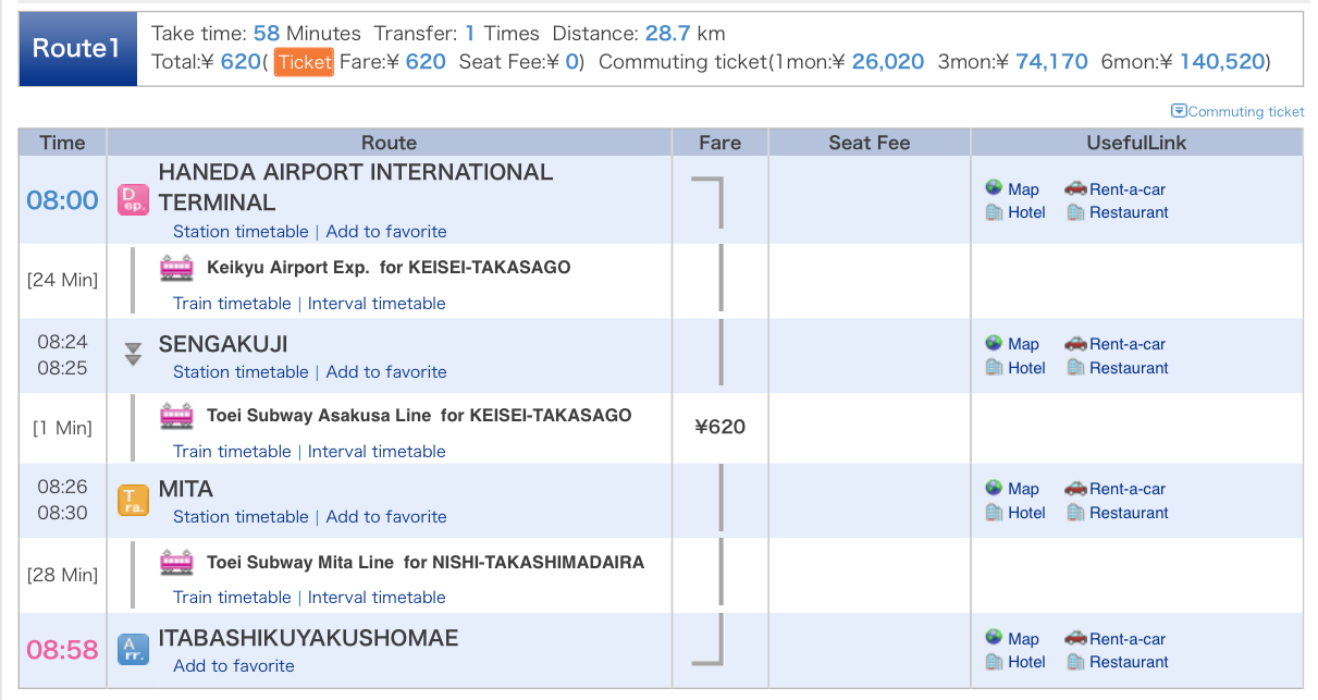The width and height of the screenshot is (1318, 700).
Task: Click the 6mon commuting ticket price 140,520
Action: (x=1222, y=62)
